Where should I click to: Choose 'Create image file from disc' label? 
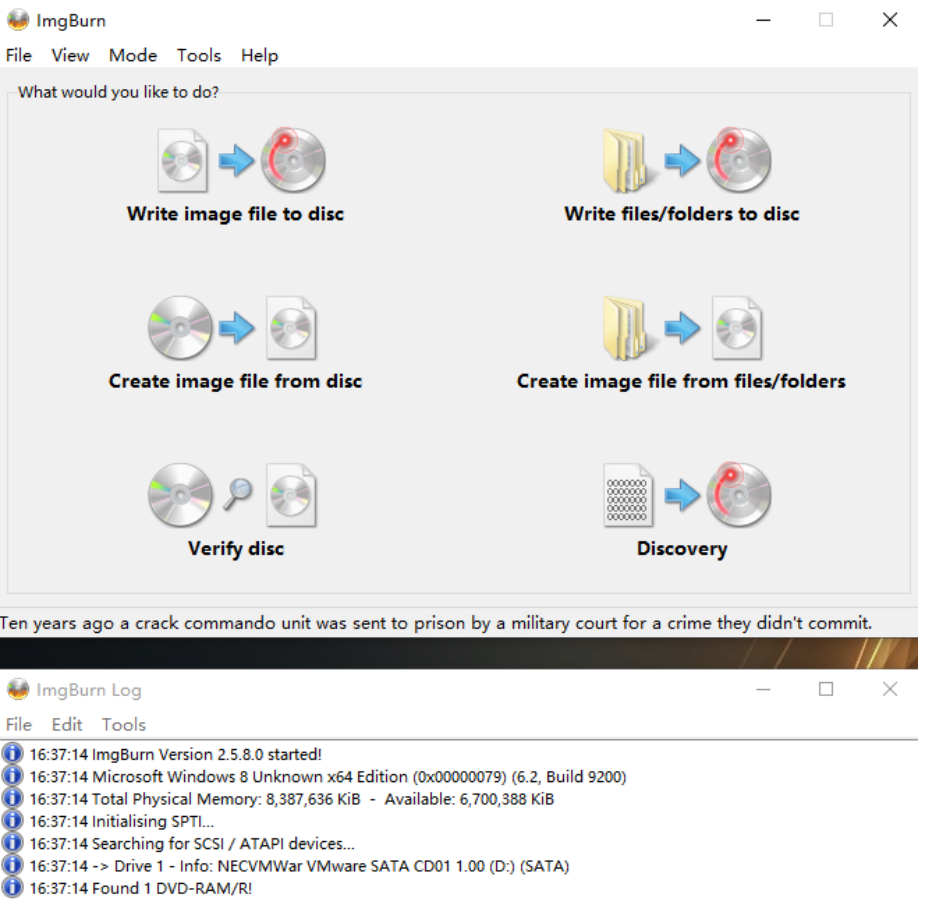pos(235,381)
